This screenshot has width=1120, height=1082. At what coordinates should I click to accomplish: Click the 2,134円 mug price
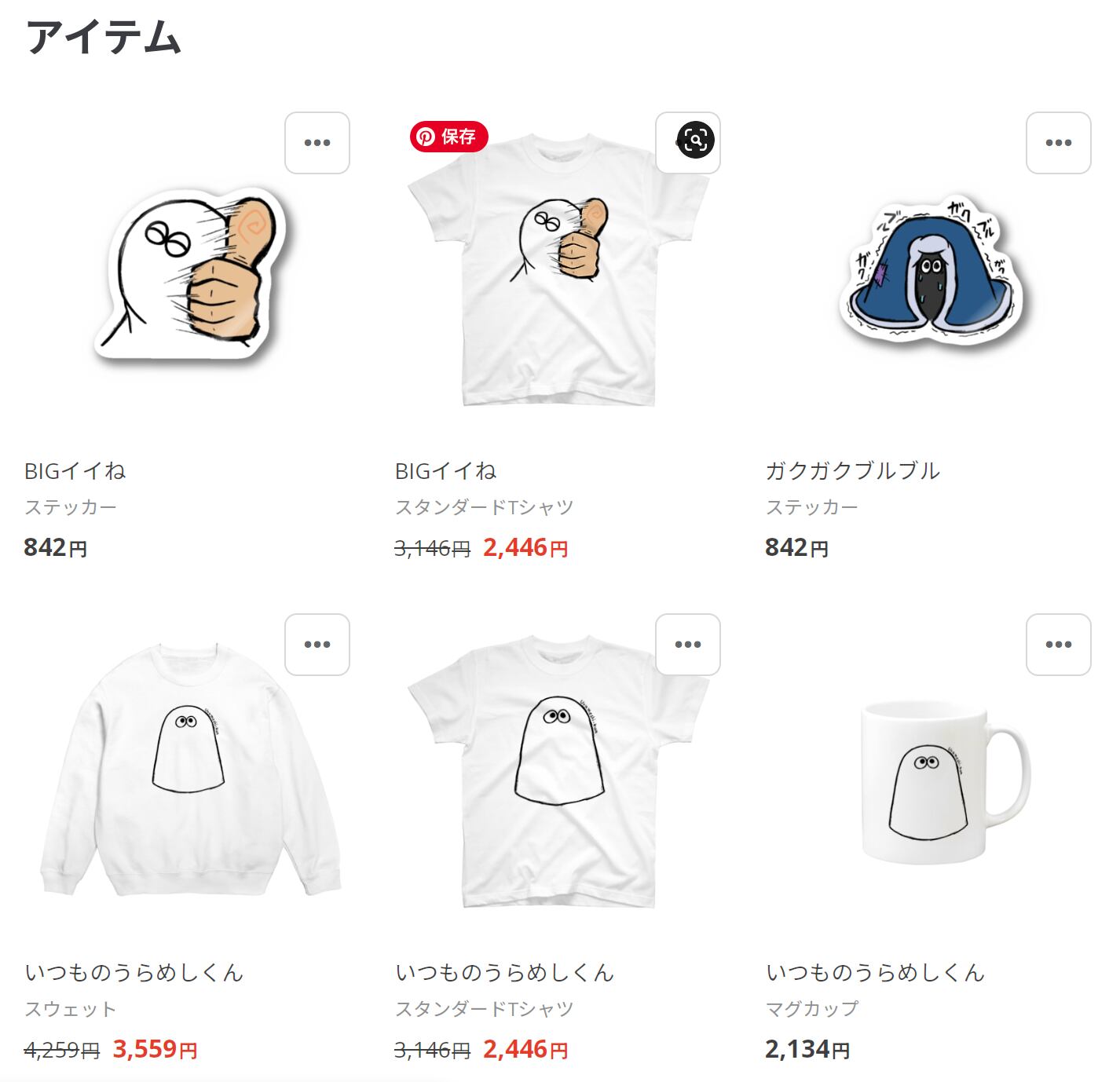pyautogui.click(x=807, y=1049)
